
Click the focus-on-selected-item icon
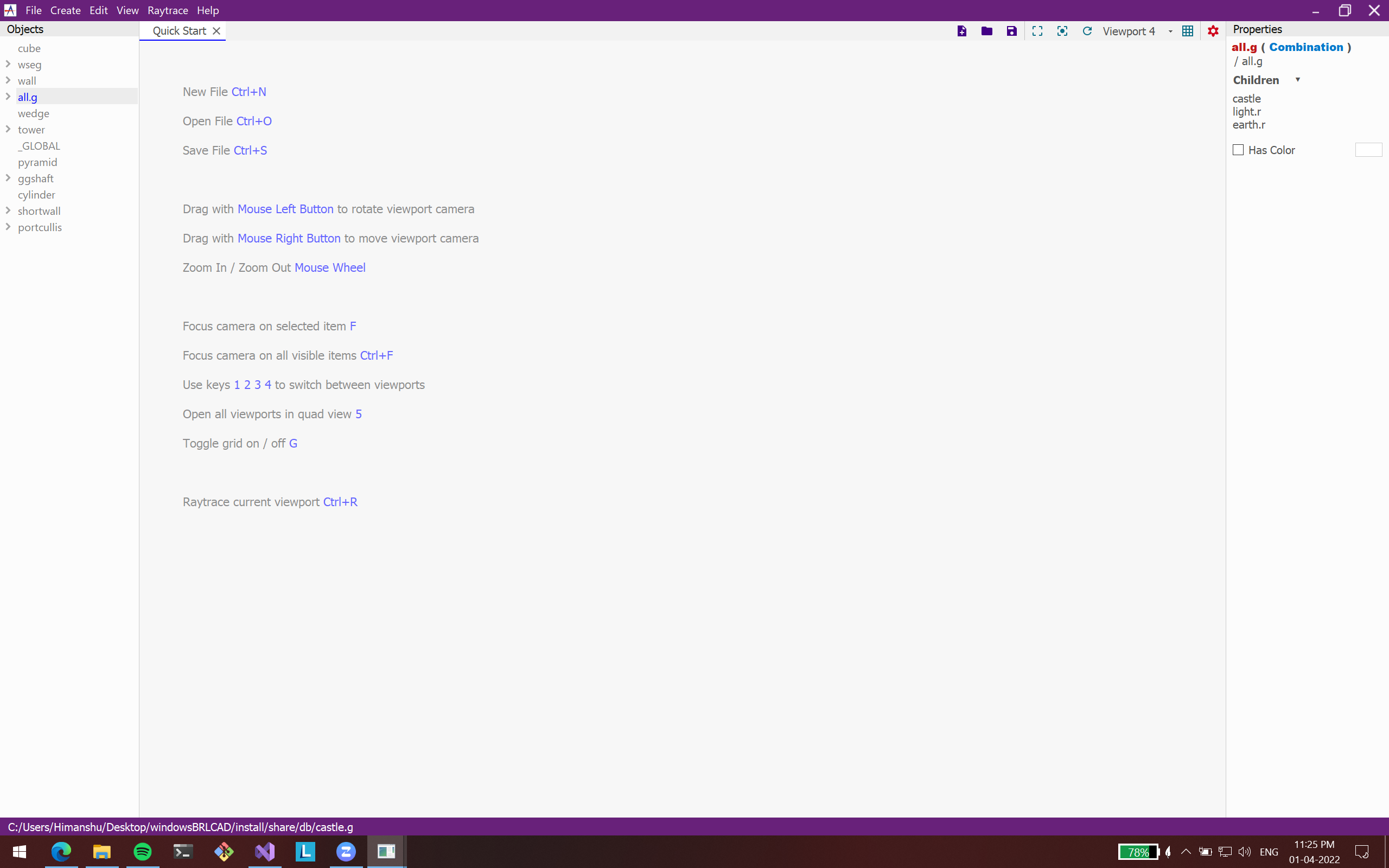pos(1062,31)
